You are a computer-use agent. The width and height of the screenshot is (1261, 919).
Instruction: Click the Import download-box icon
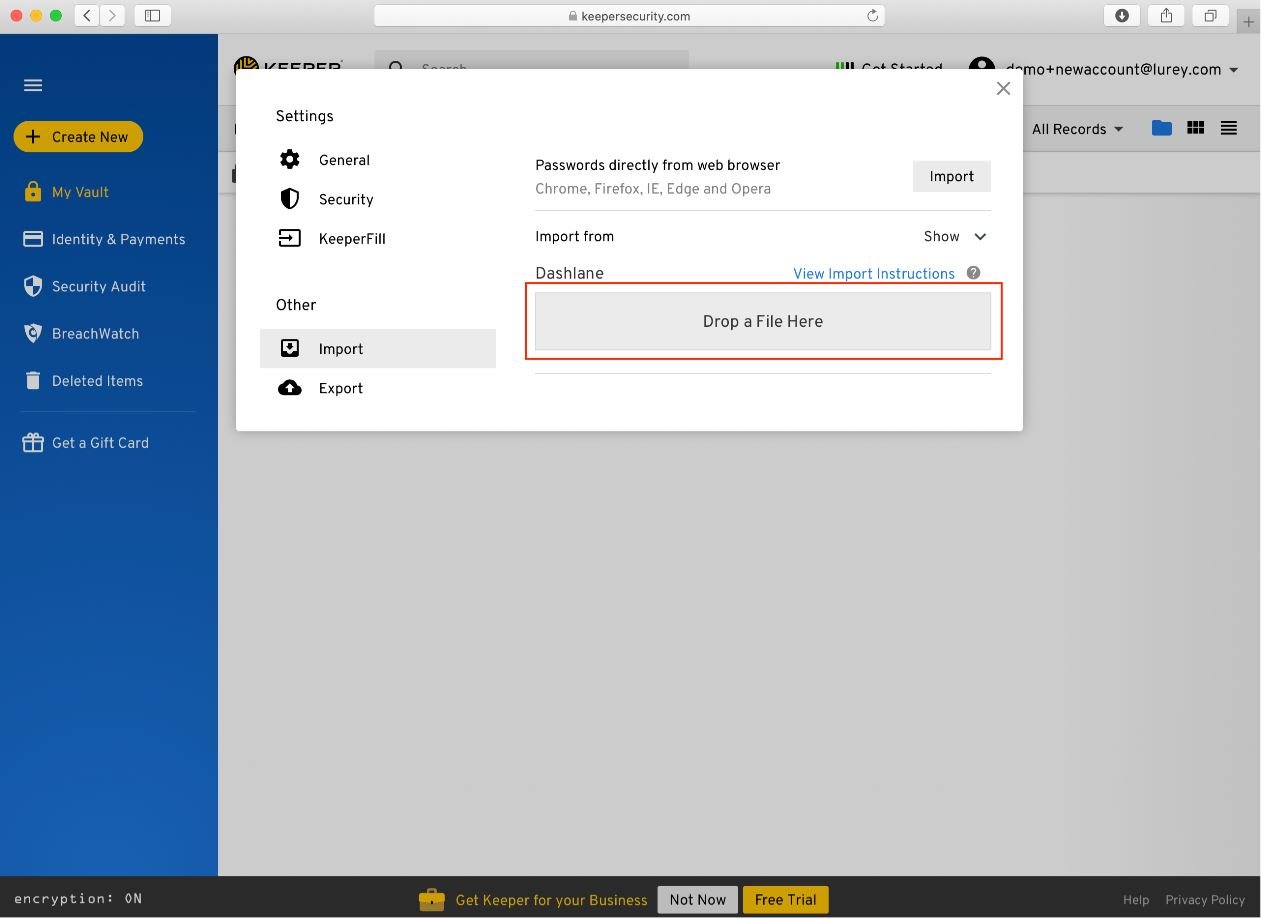(x=290, y=348)
